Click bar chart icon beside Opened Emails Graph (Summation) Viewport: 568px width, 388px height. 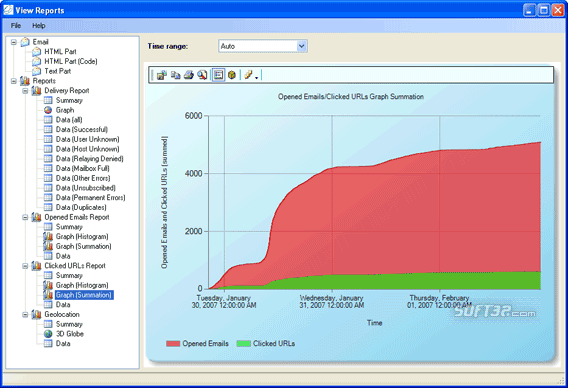(48, 246)
